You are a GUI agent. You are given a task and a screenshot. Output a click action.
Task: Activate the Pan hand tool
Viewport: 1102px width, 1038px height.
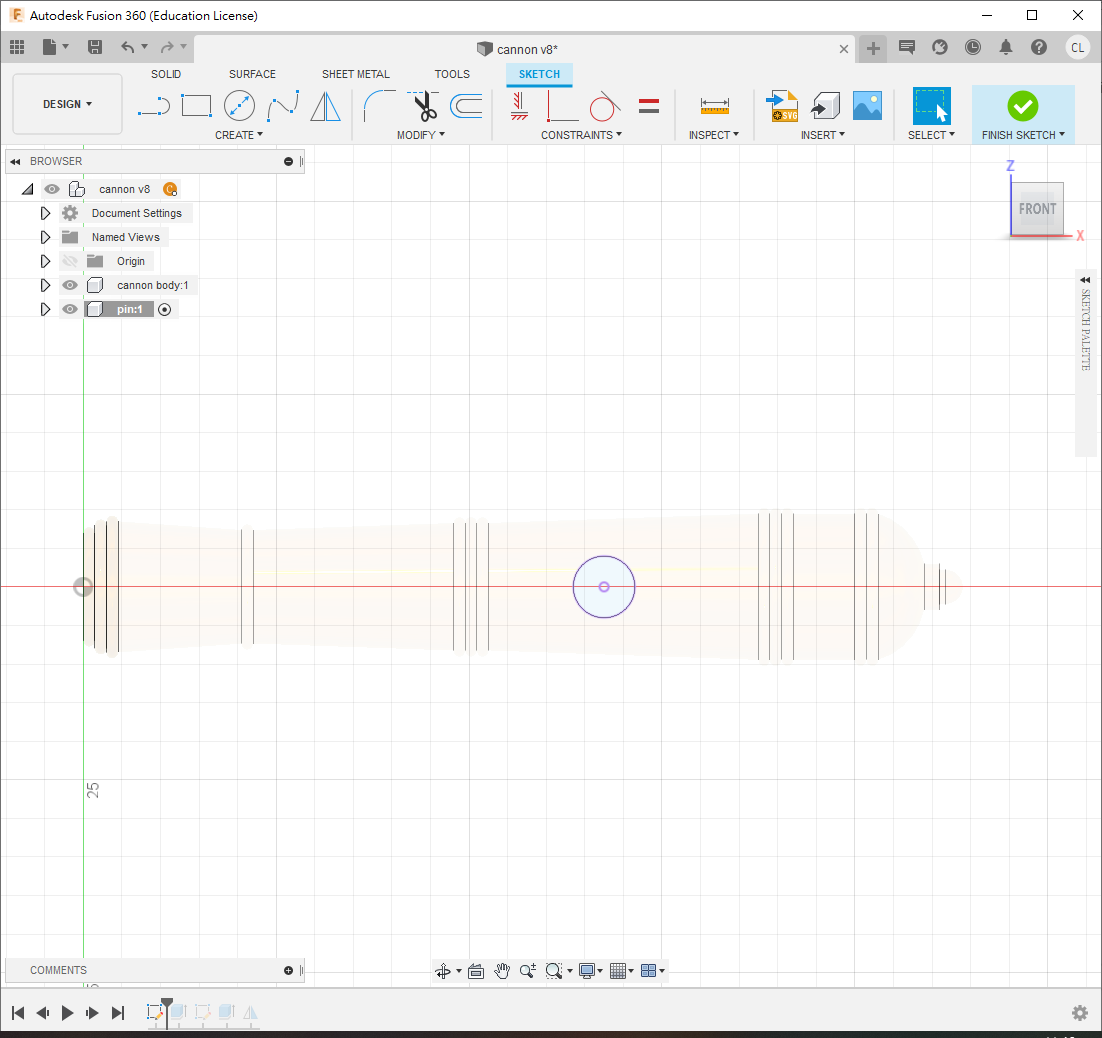[502, 971]
